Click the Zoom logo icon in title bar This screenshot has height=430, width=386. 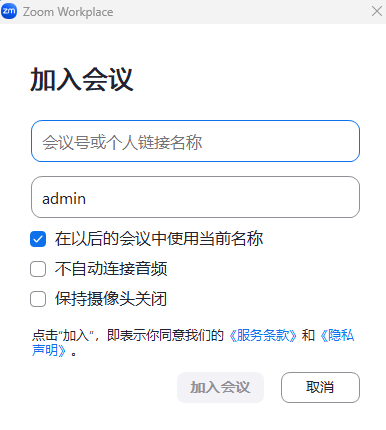click(x=9, y=11)
